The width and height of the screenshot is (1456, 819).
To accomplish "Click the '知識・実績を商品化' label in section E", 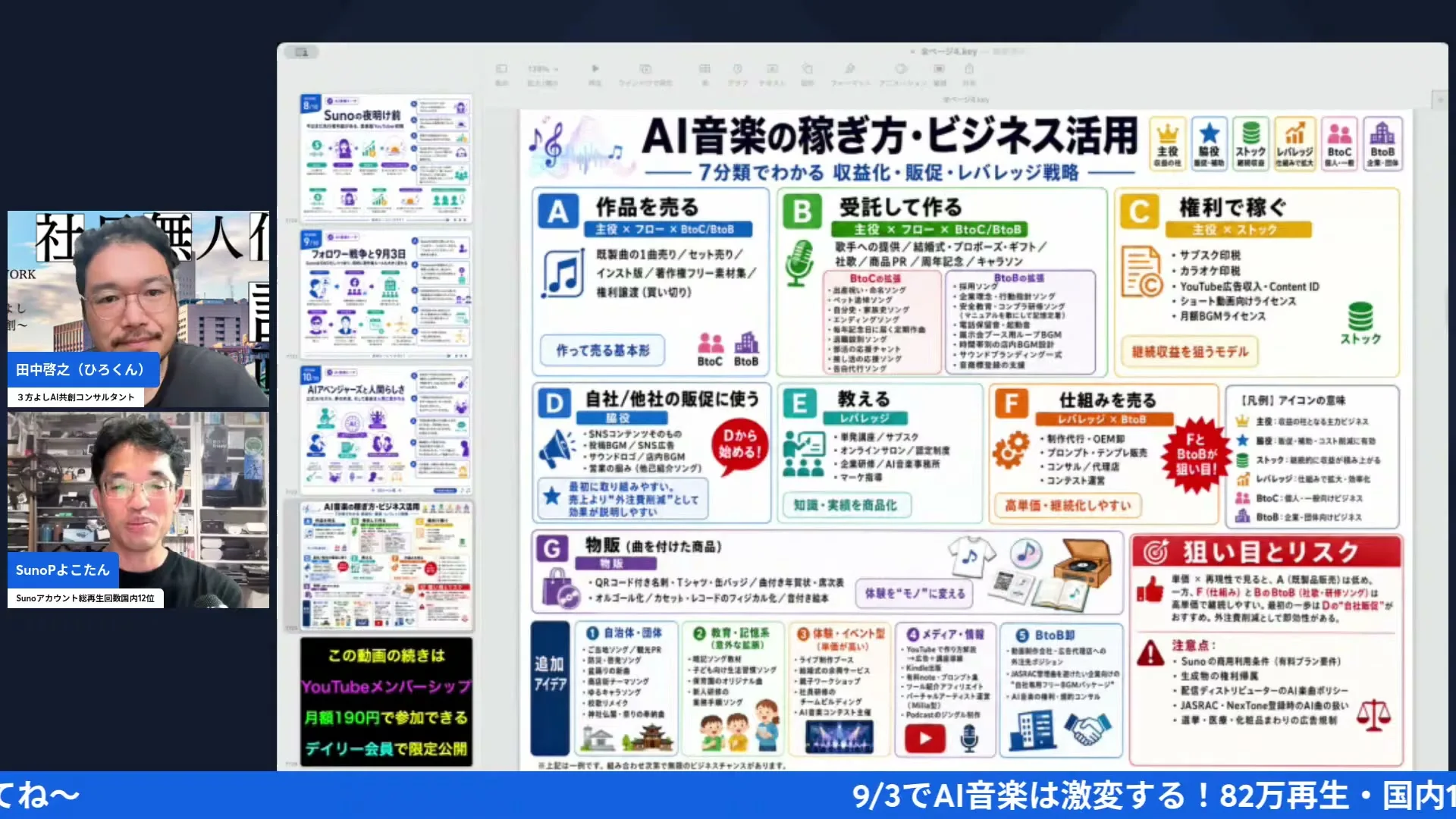I will [846, 505].
